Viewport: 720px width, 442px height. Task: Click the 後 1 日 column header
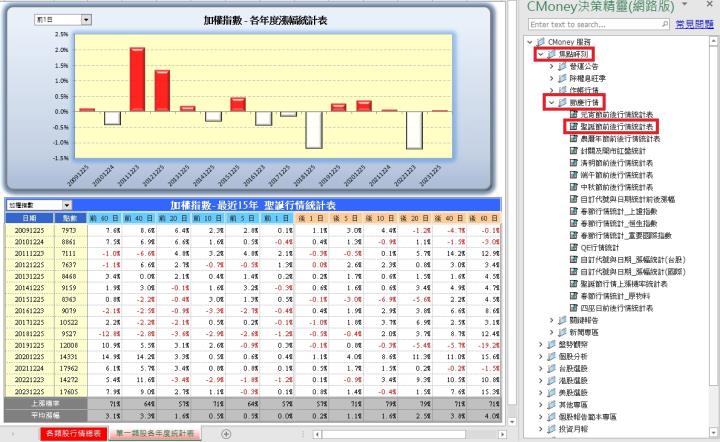coord(311,218)
